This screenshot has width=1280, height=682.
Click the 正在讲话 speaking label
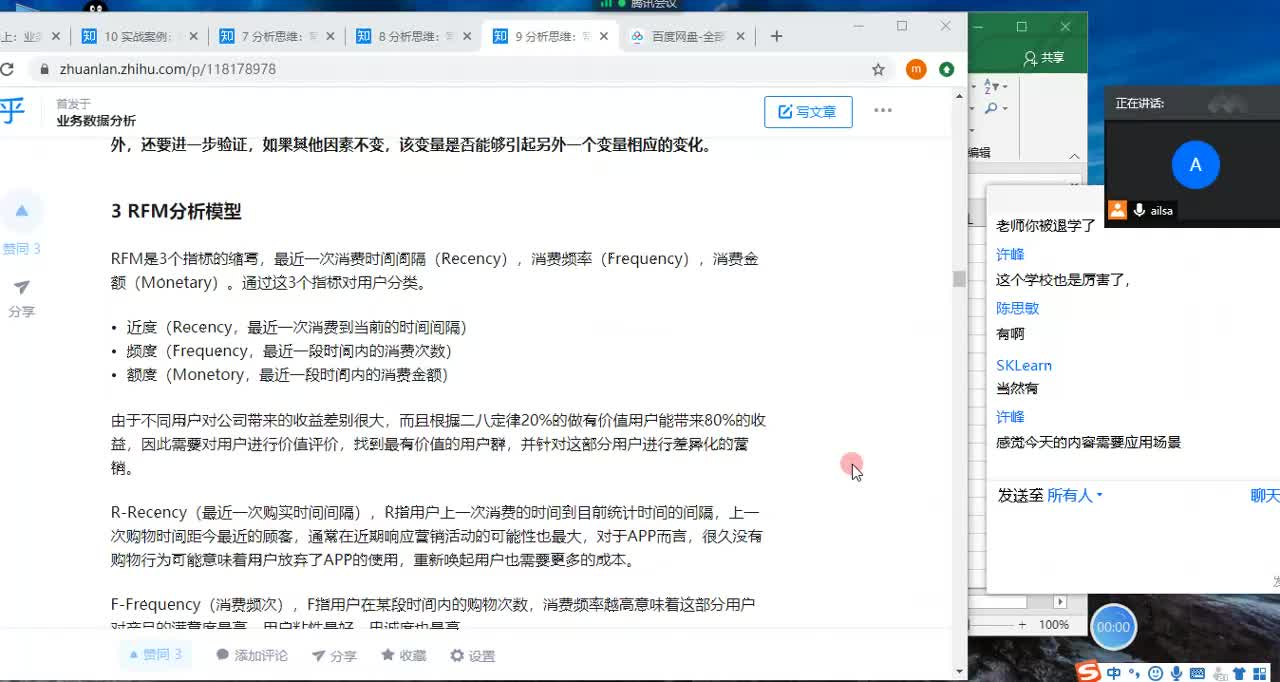tap(1140, 103)
